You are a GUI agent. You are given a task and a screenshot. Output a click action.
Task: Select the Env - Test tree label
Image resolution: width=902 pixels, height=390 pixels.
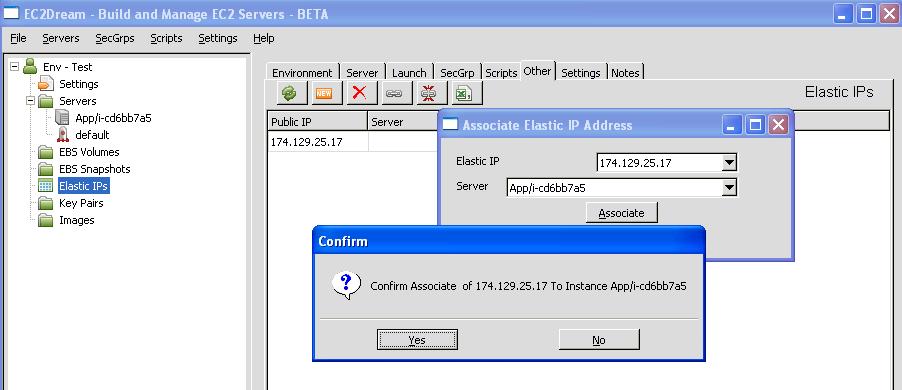67,67
